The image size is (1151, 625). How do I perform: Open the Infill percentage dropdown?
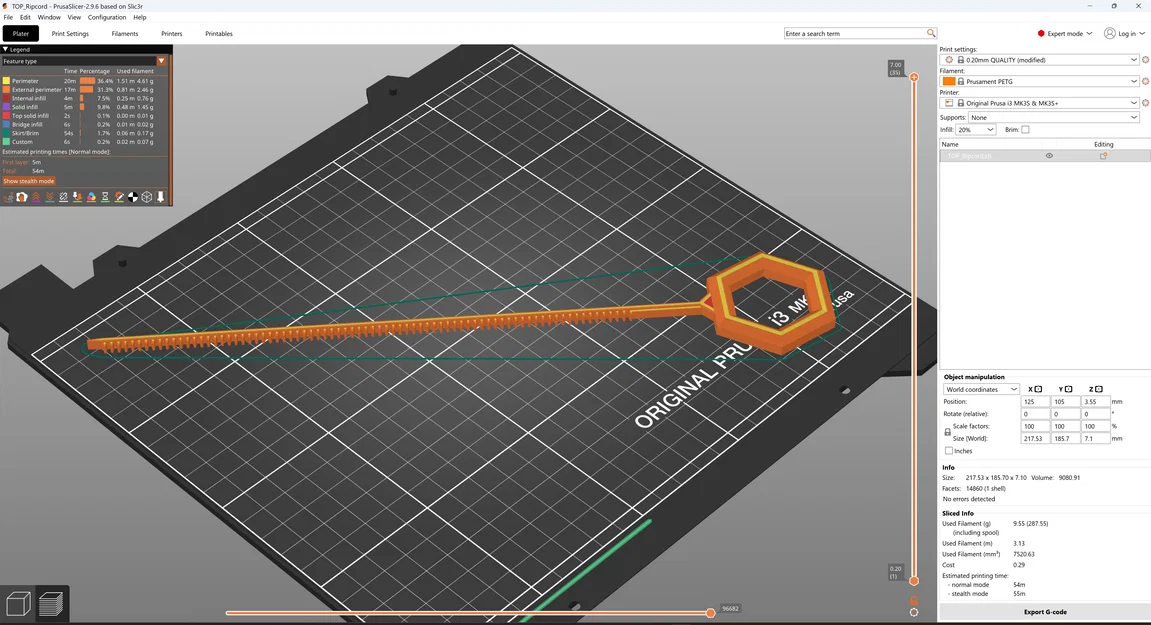(976, 130)
